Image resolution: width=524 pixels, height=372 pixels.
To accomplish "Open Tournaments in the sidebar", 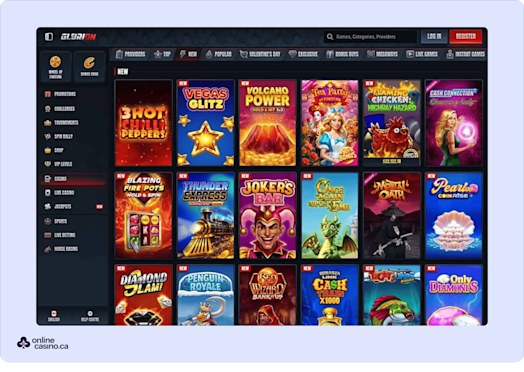I will 74,123.
